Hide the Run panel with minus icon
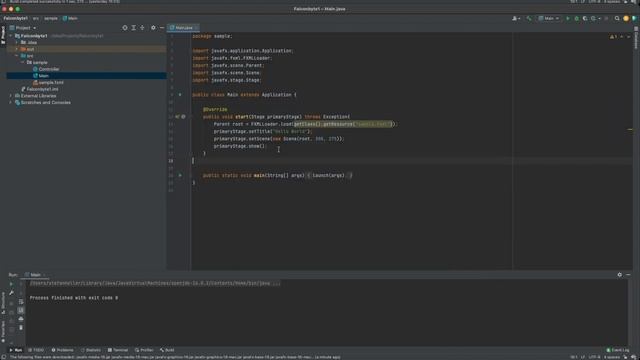 pyautogui.click(x=628, y=275)
